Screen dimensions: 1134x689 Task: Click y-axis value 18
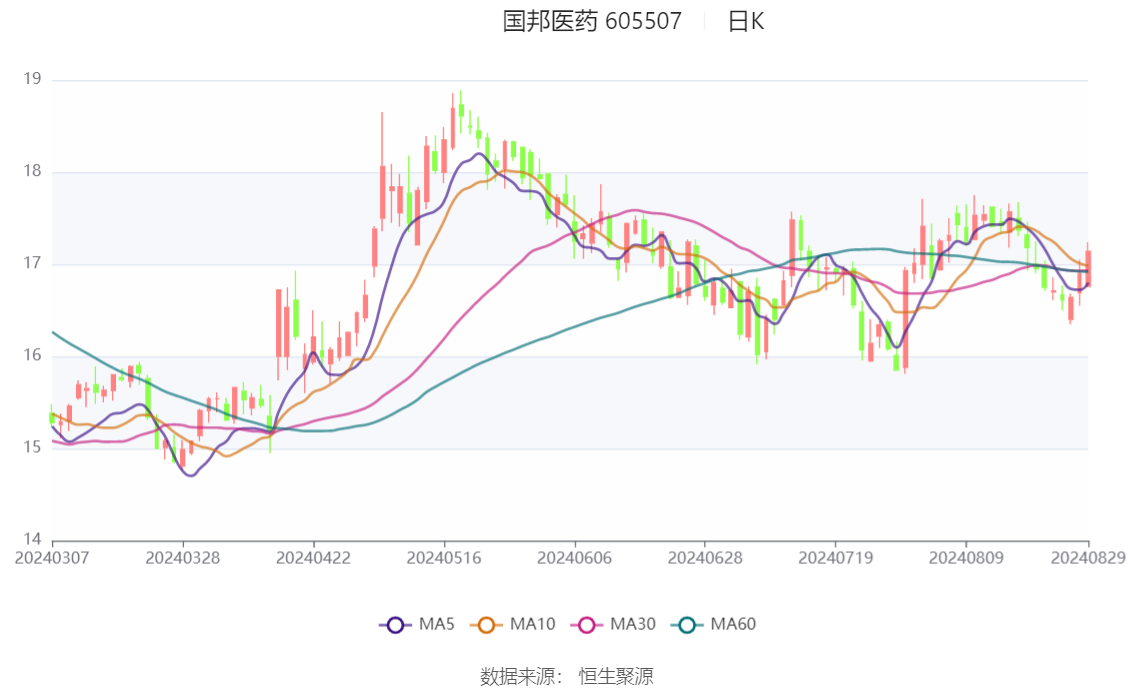pyautogui.click(x=33, y=171)
